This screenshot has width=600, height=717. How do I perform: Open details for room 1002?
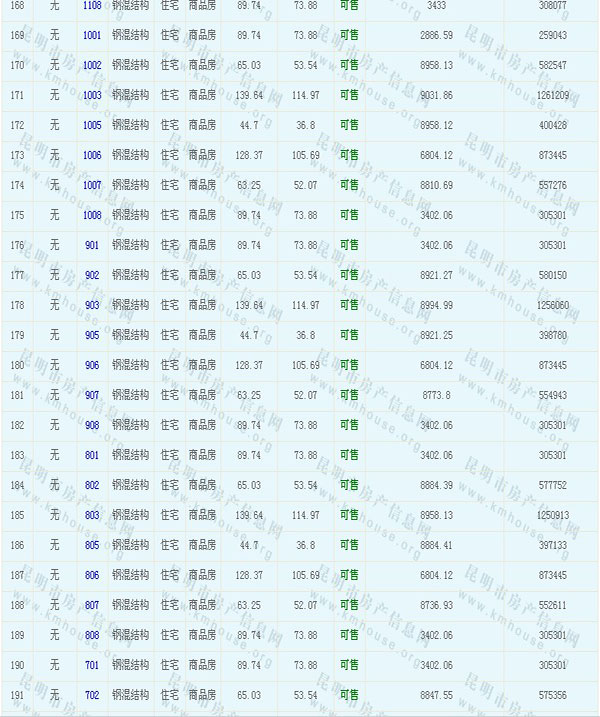92,66
